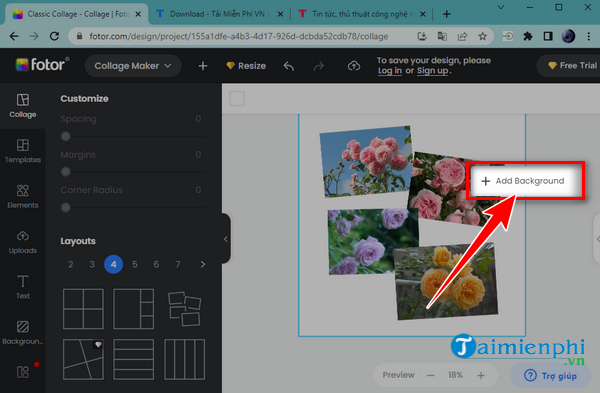Image resolution: width=600 pixels, height=393 pixels.
Task: Click the address bar URL
Action: [238, 36]
